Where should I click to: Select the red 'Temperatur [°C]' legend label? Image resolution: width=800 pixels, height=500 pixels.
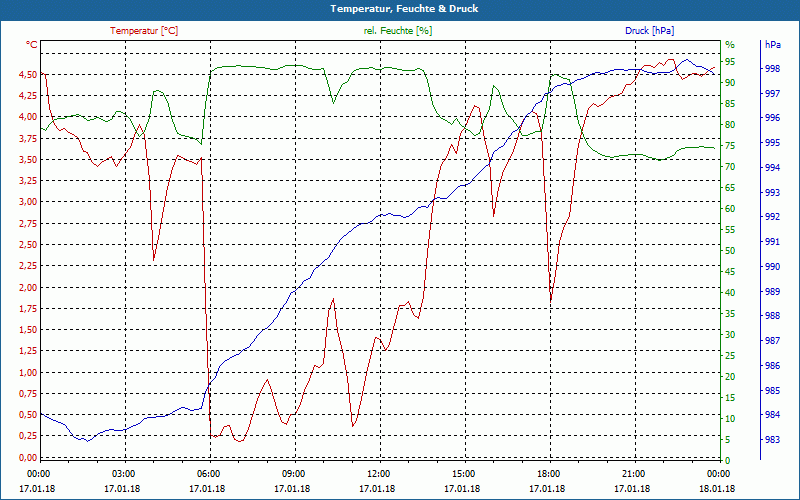pyautogui.click(x=144, y=31)
